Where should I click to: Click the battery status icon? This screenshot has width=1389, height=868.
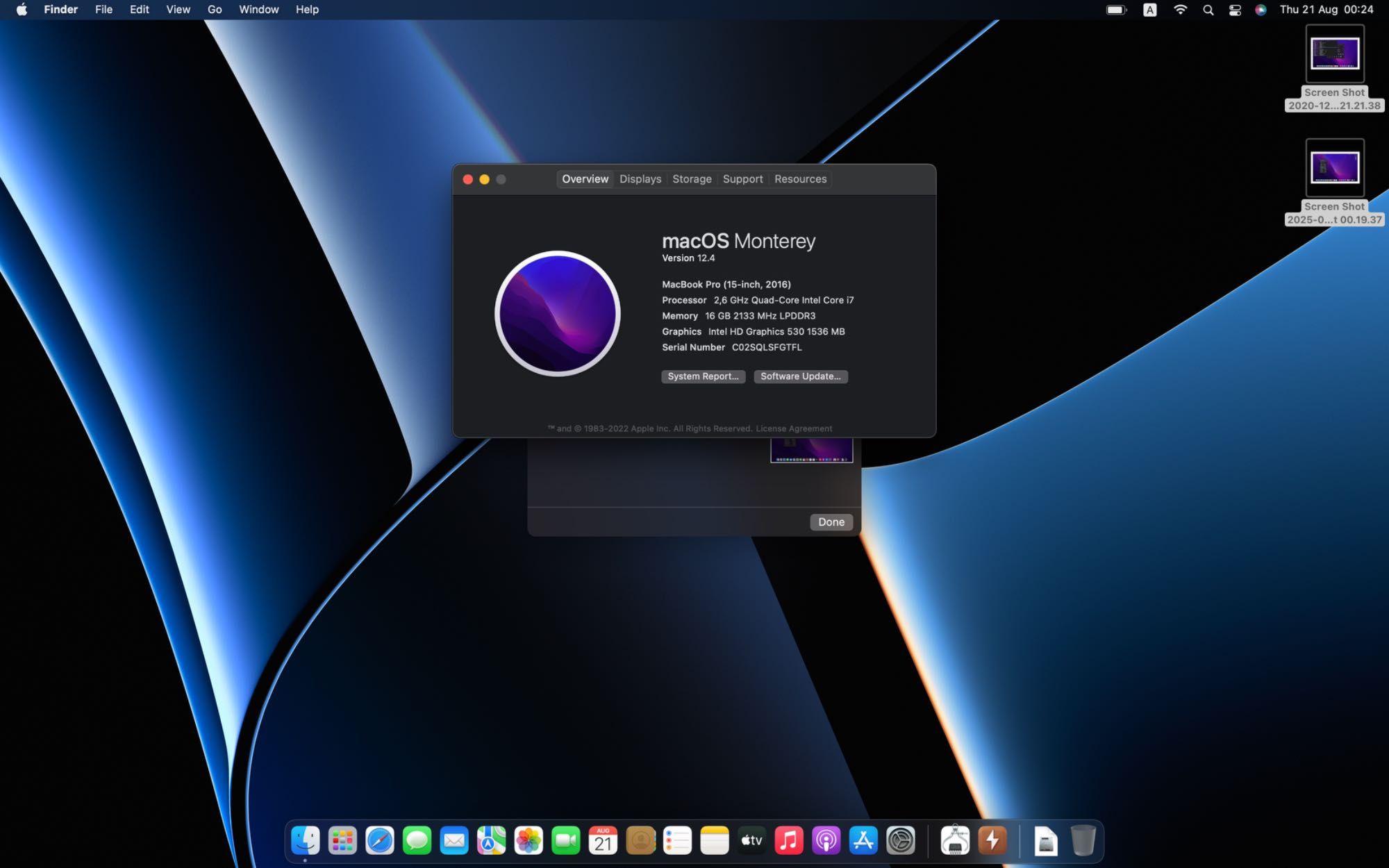tap(1116, 10)
